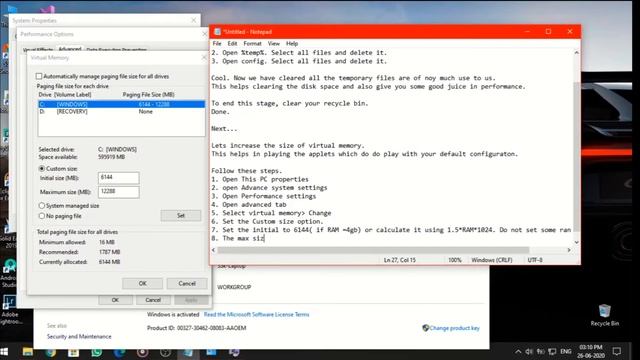Click OK in Performance Options window
Screen dimensions: 640x360
tap(116, 300)
